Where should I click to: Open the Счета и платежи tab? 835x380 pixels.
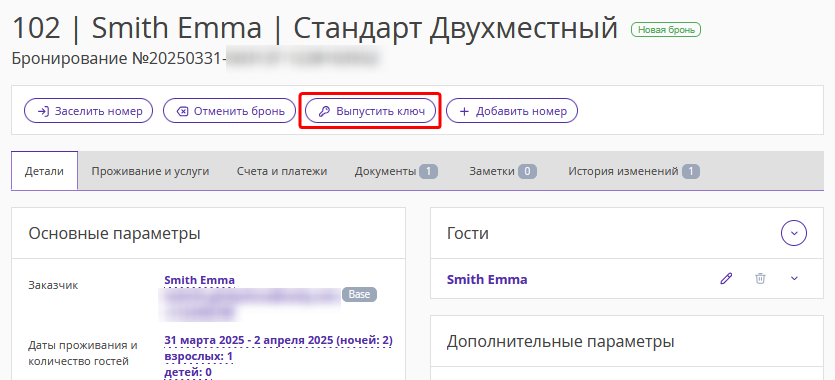(x=282, y=171)
